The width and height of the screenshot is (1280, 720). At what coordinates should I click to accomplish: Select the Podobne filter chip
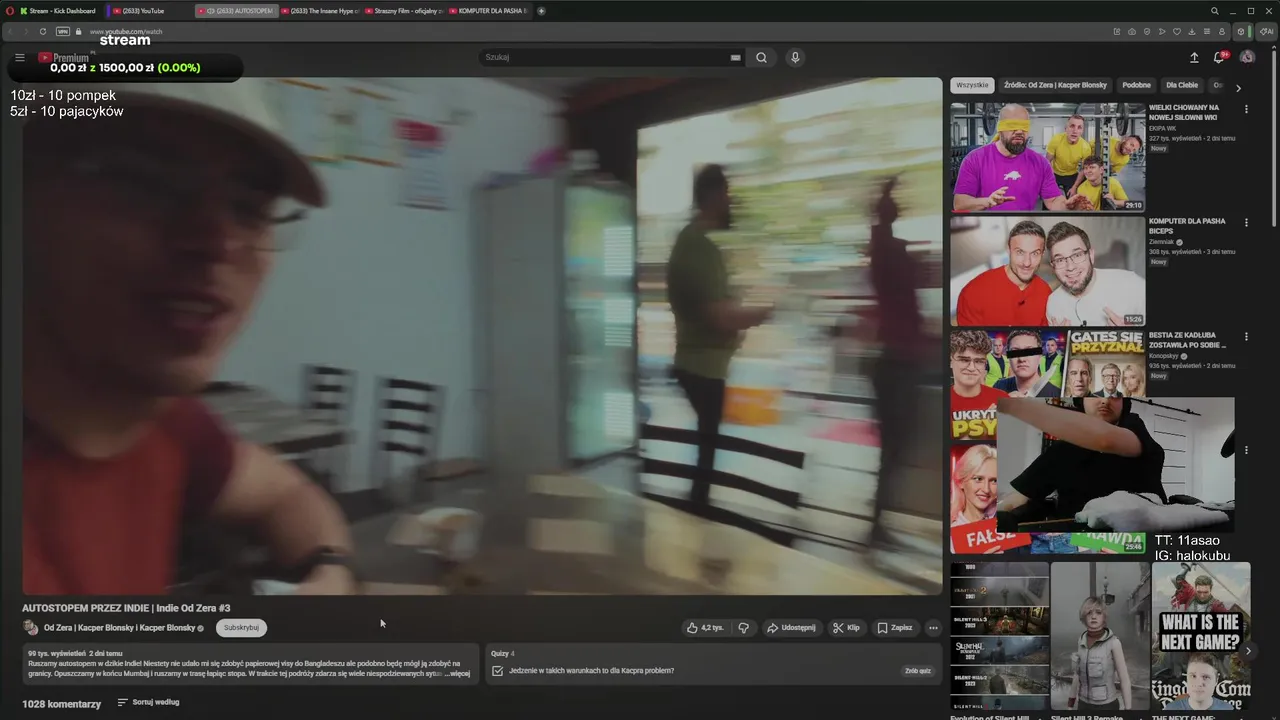click(x=1136, y=85)
